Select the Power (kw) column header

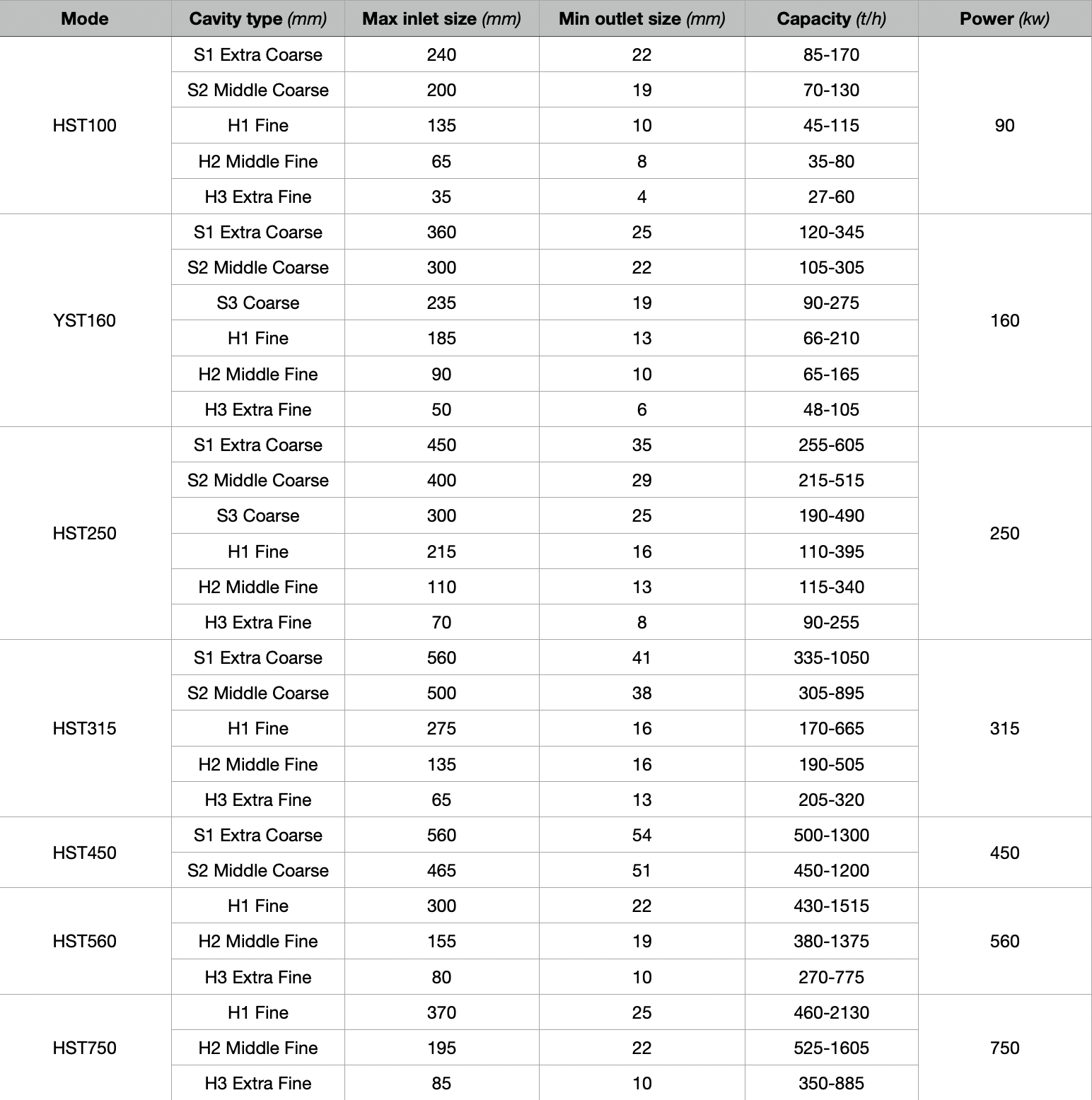[1004, 18]
